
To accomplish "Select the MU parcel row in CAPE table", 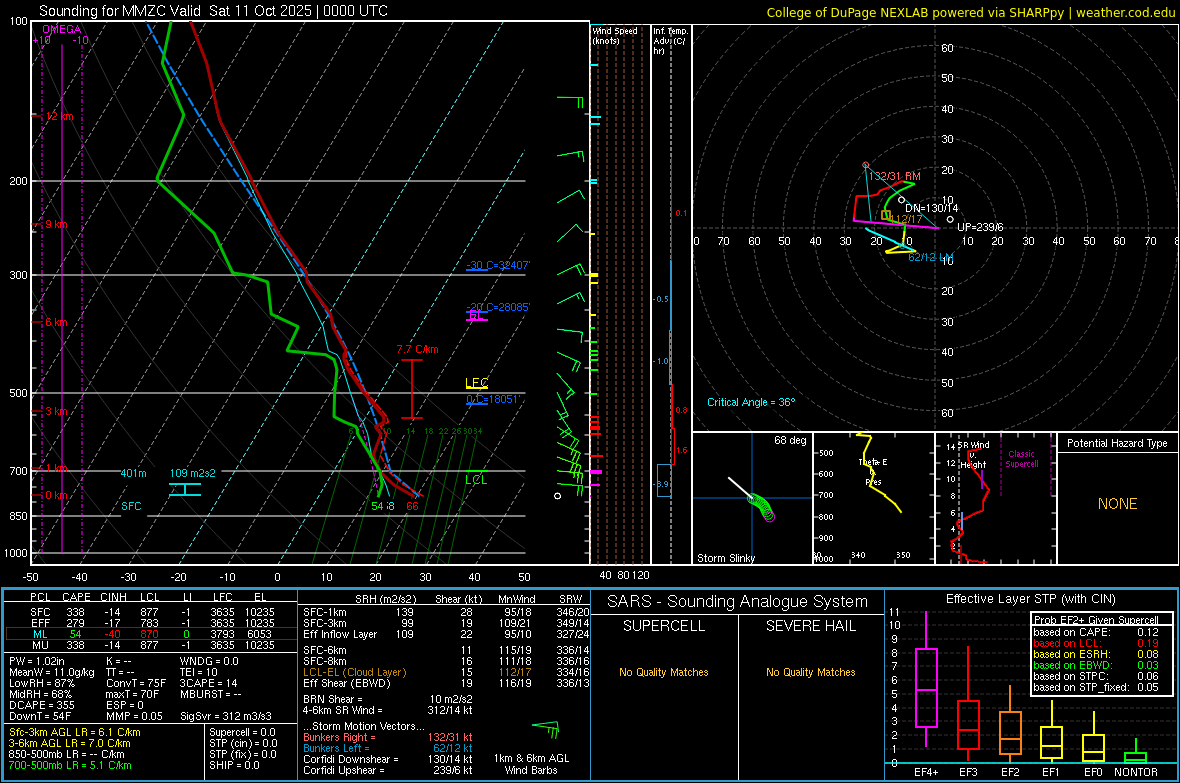I will point(152,645).
